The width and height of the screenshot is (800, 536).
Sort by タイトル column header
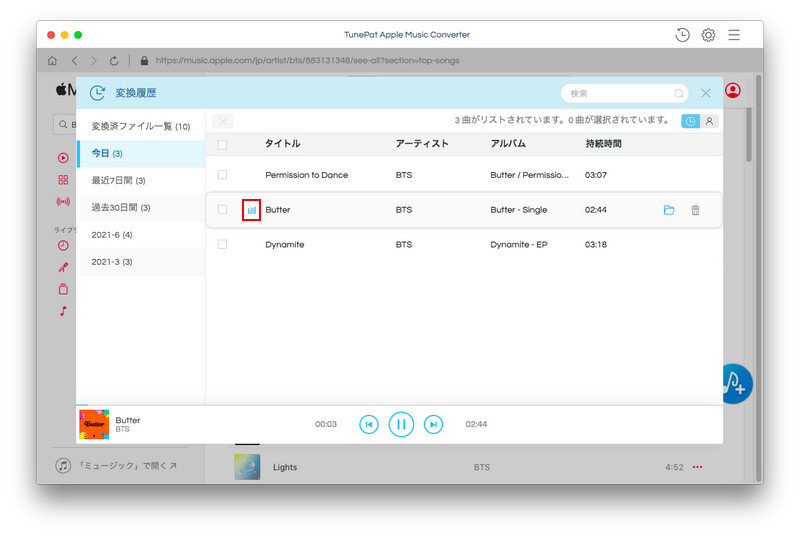pos(282,144)
